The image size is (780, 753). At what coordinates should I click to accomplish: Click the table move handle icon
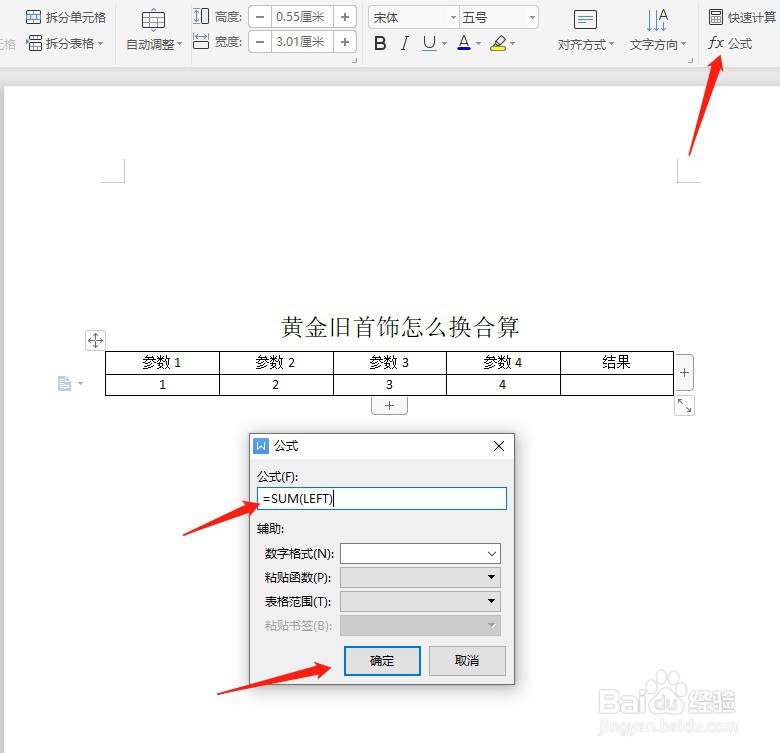click(x=95, y=341)
